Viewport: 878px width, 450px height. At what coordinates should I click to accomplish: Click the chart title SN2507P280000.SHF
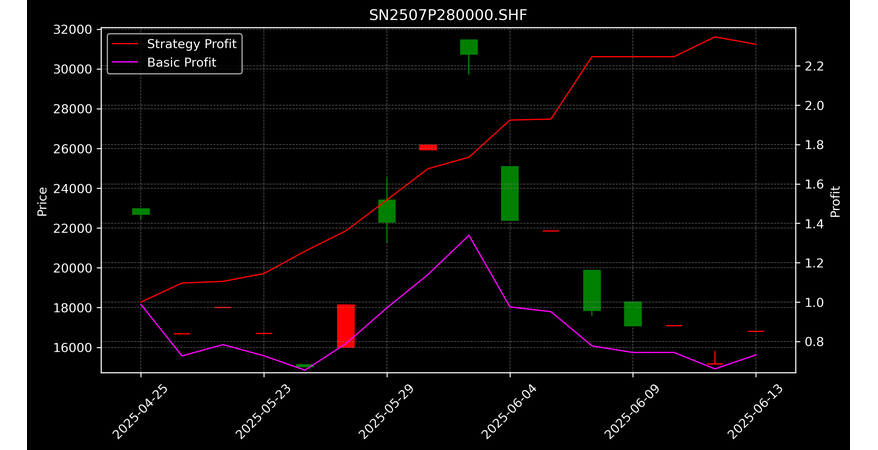tap(448, 15)
